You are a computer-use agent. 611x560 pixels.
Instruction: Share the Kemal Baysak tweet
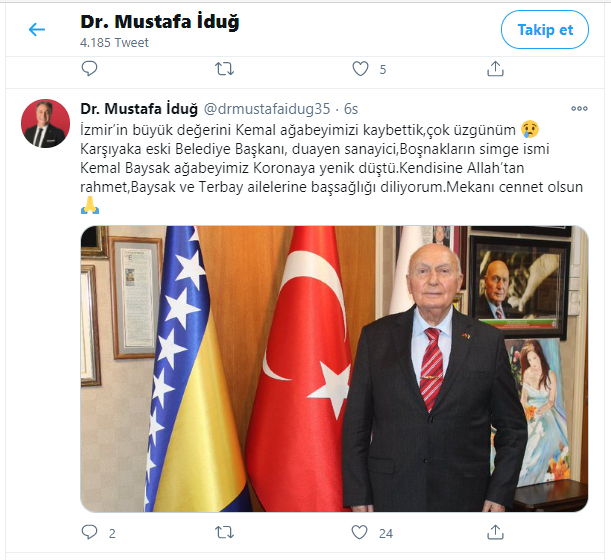495,532
